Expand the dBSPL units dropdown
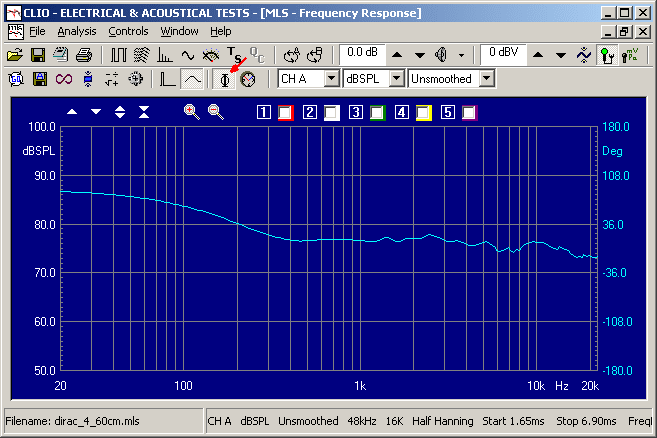657x438 pixels. (396, 78)
